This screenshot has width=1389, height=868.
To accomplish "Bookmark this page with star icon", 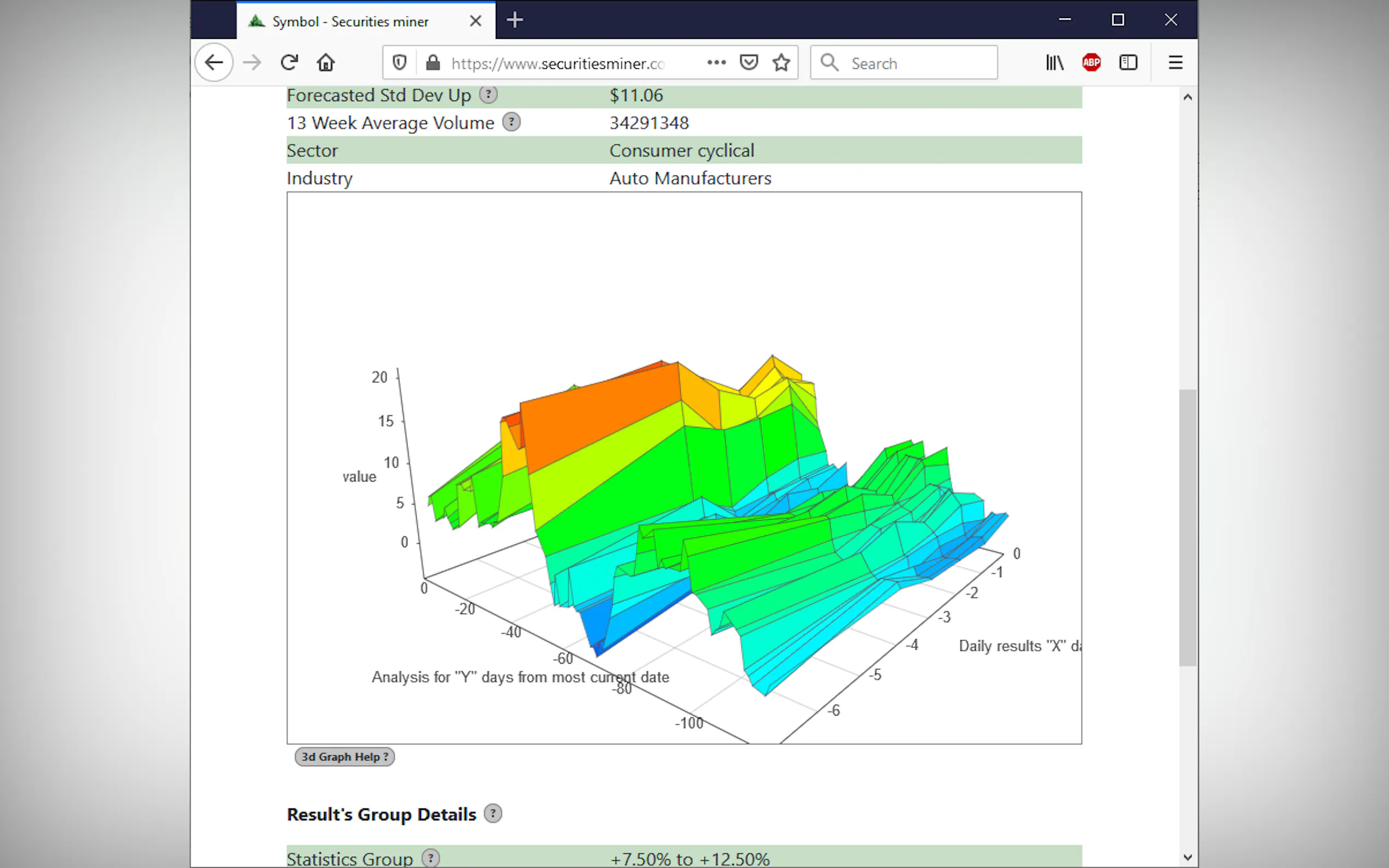I will [x=781, y=62].
